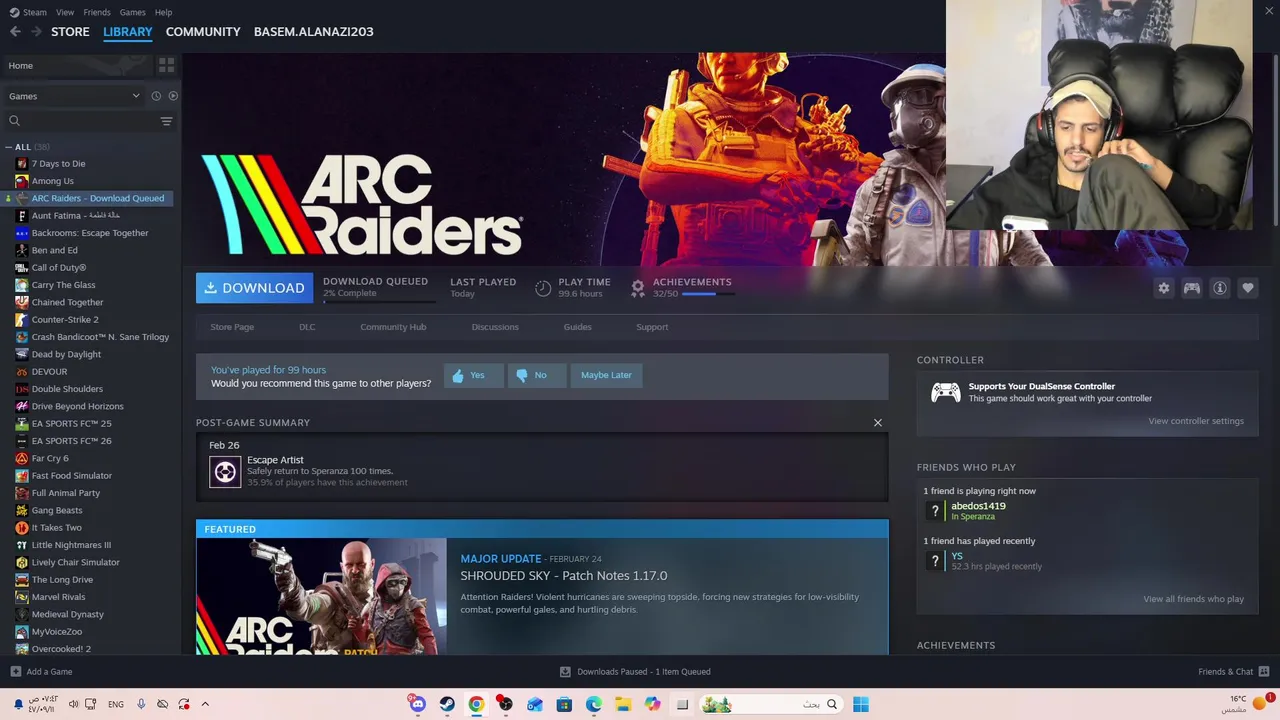Open Friends & Chat icon at bottom right
The width and height of the screenshot is (1280, 720).
1264,671
